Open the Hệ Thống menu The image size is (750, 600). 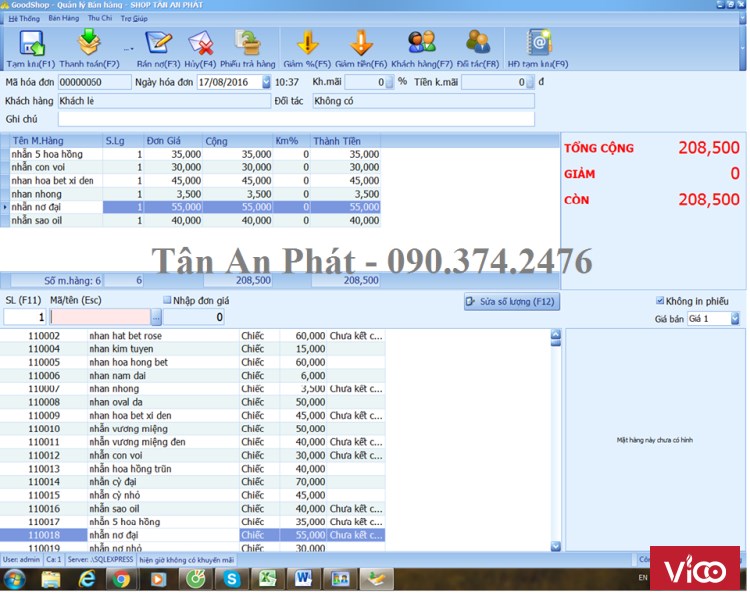coord(24,19)
